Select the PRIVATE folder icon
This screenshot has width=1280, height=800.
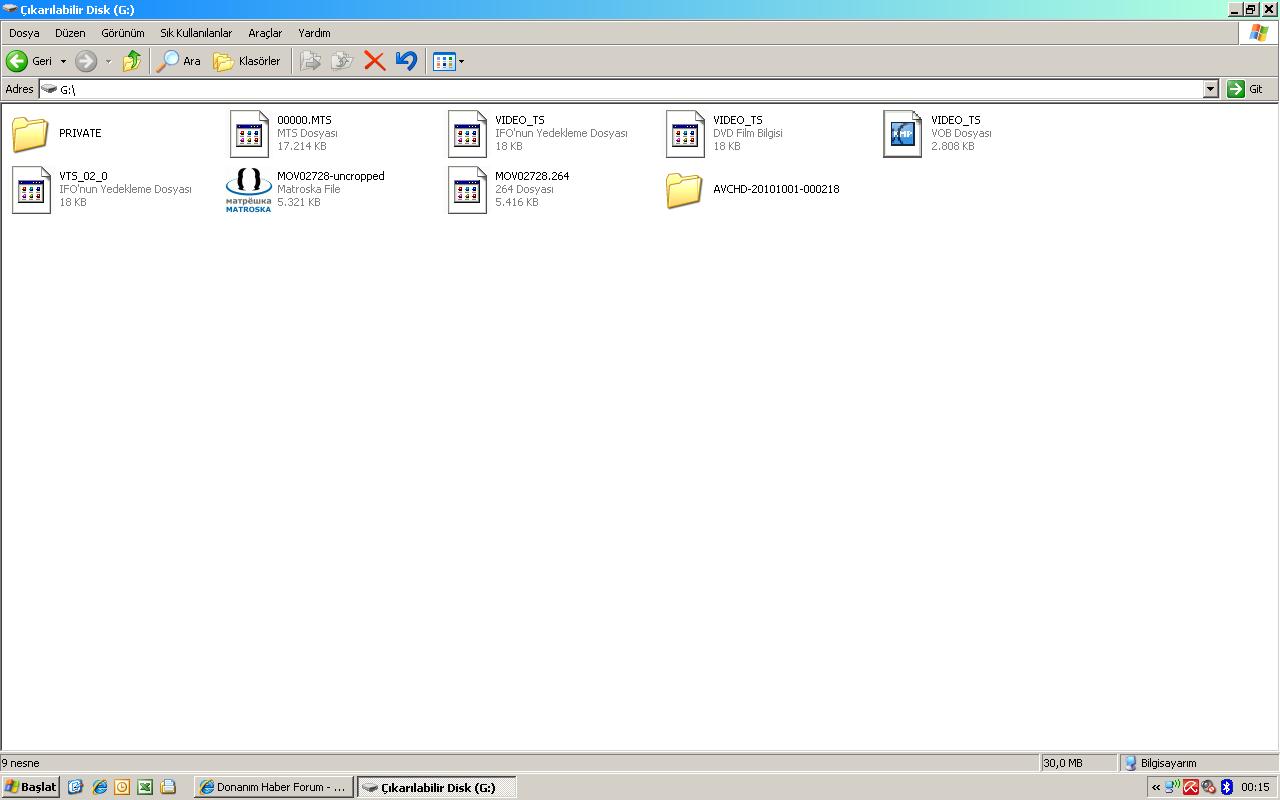coord(30,133)
